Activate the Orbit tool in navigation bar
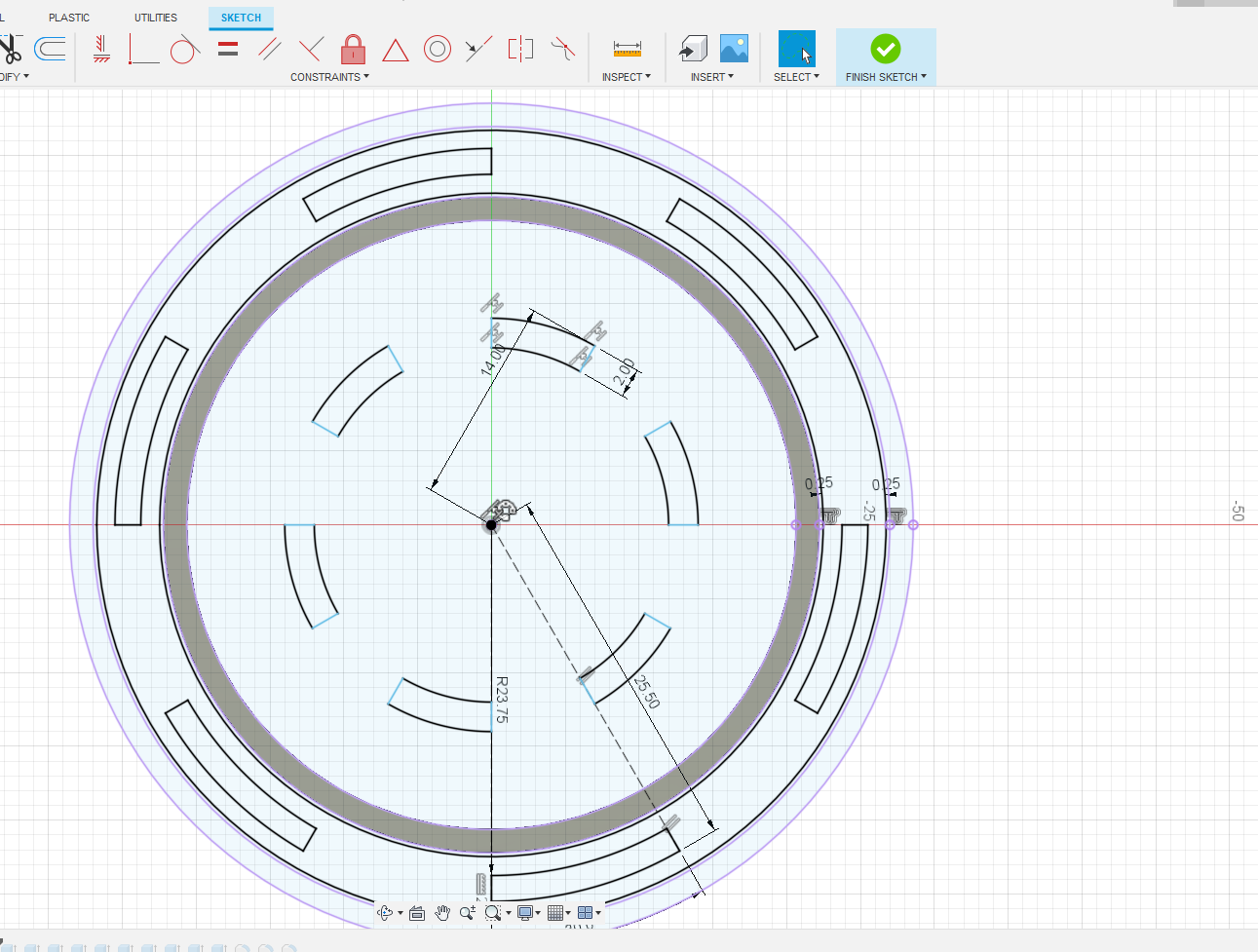Viewport: 1258px width, 952px height. point(387,913)
